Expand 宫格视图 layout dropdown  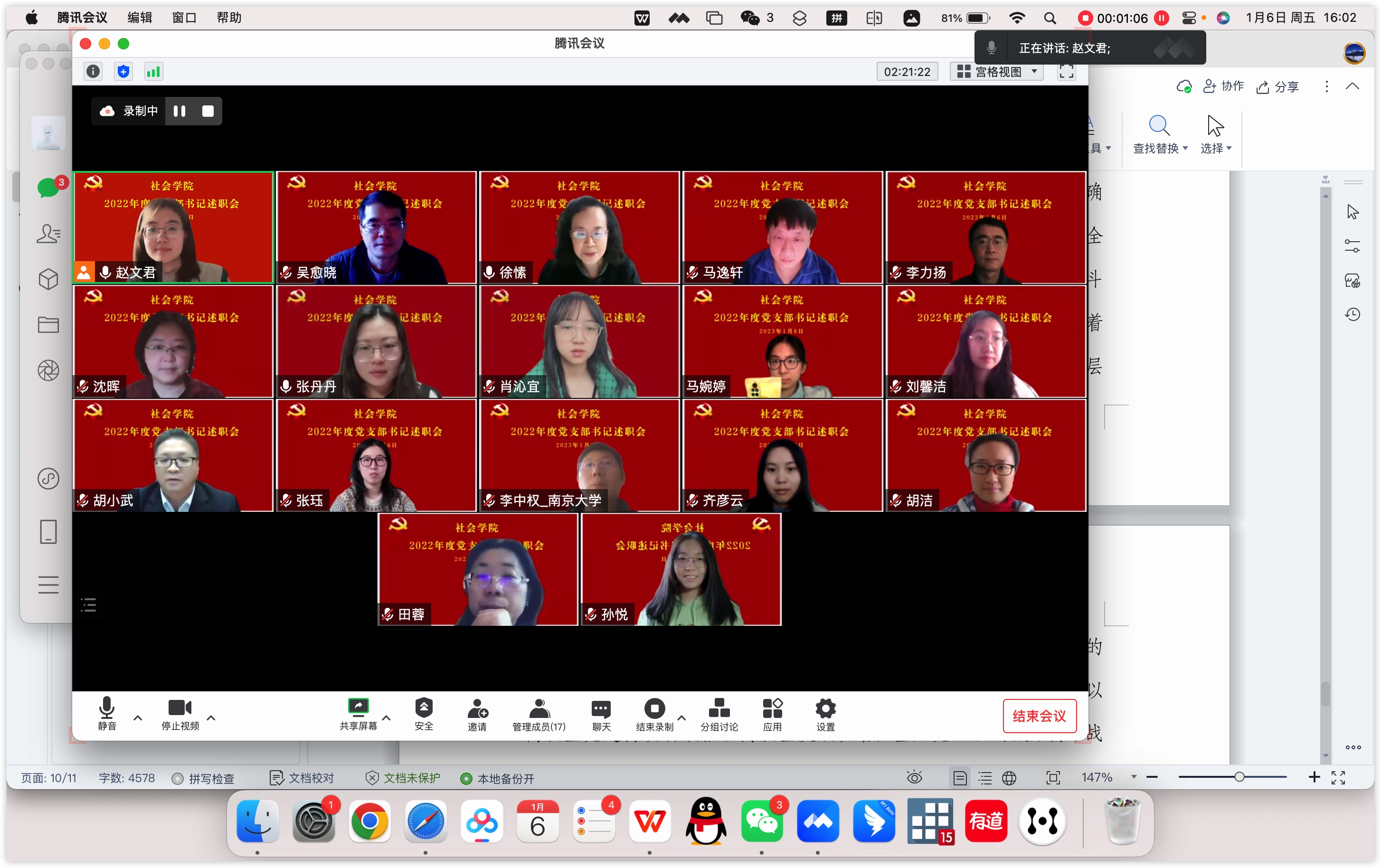pyautogui.click(x=997, y=72)
